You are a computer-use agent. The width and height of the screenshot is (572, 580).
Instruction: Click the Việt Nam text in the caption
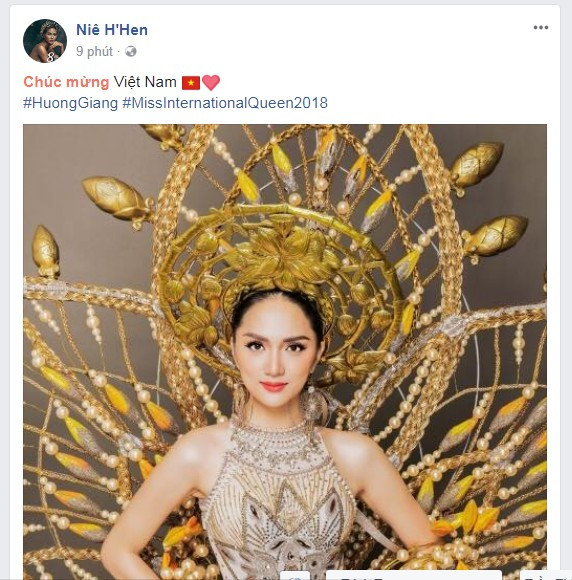click(145, 82)
